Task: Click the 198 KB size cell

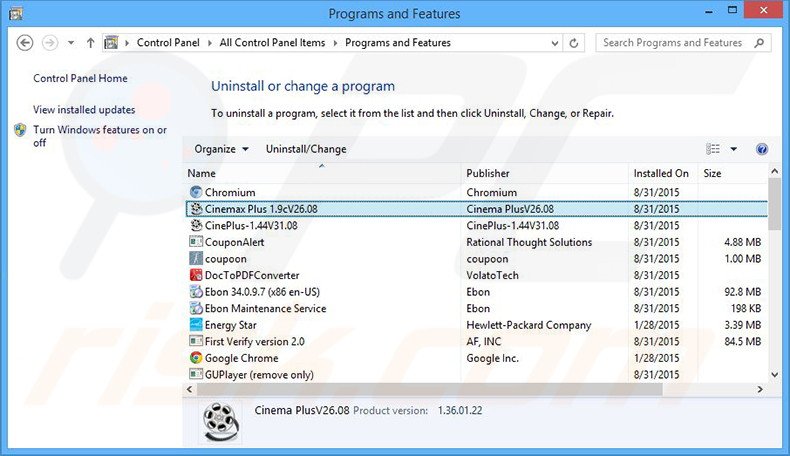Action: point(746,308)
